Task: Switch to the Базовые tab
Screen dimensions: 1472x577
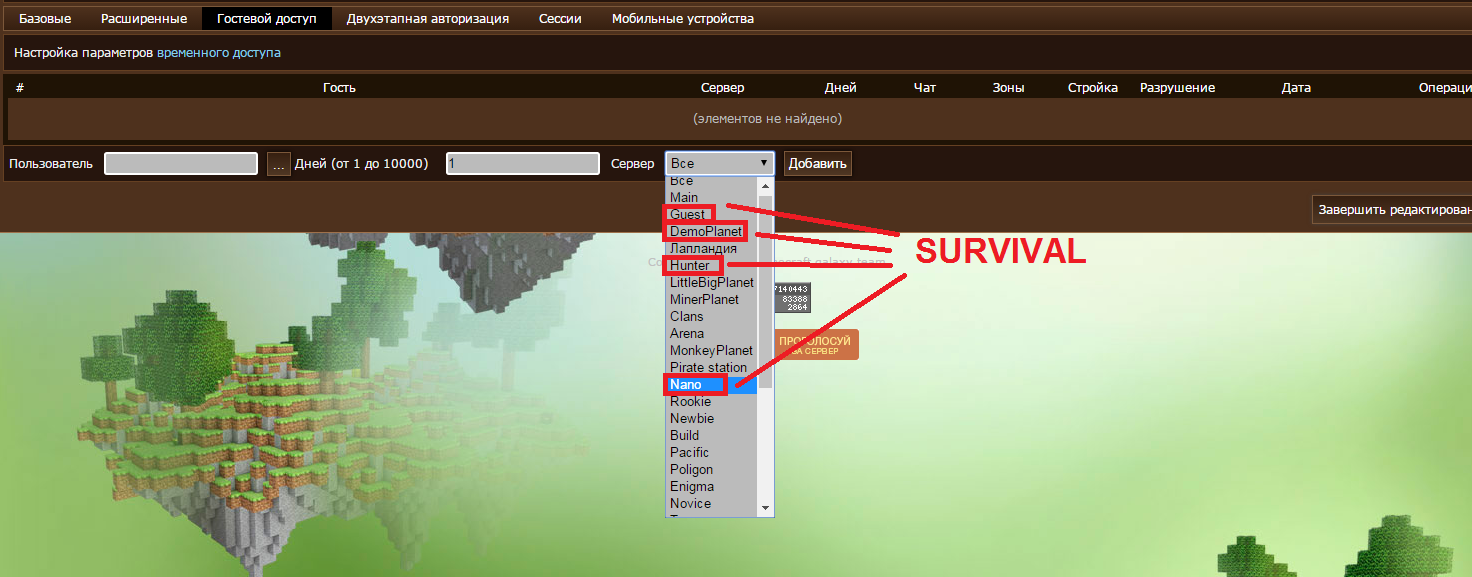Action: (45, 18)
